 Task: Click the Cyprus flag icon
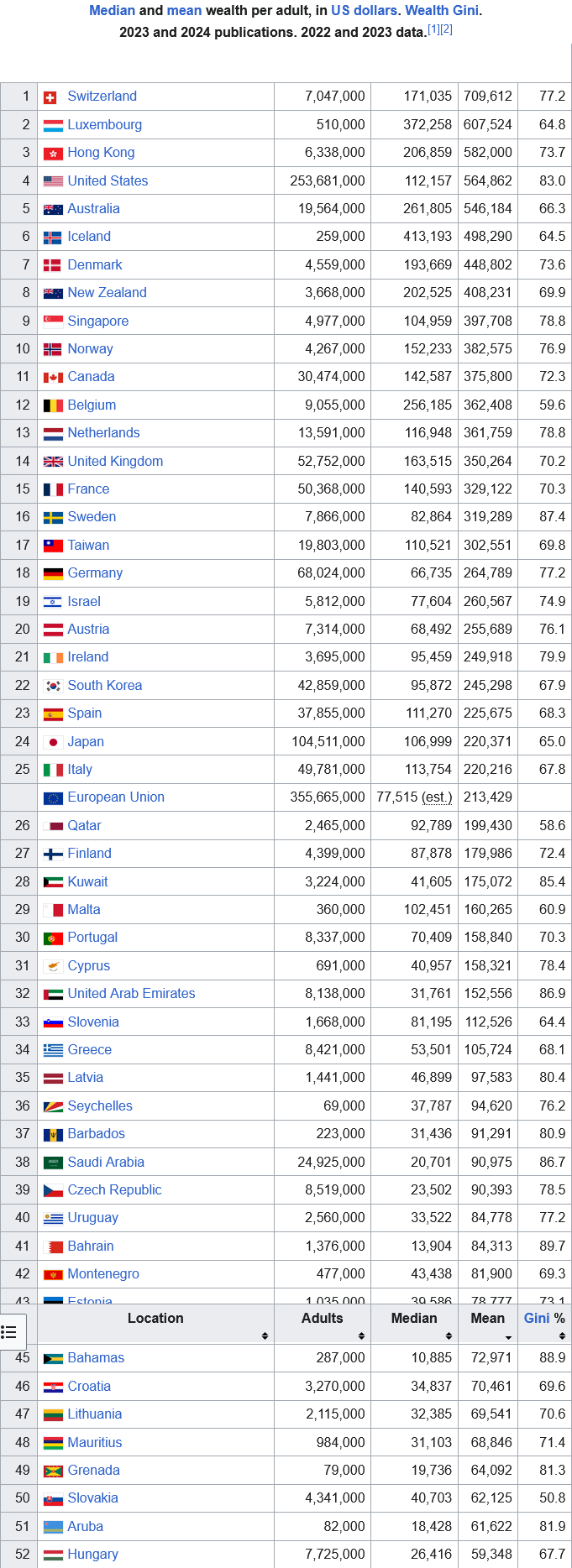[53, 966]
